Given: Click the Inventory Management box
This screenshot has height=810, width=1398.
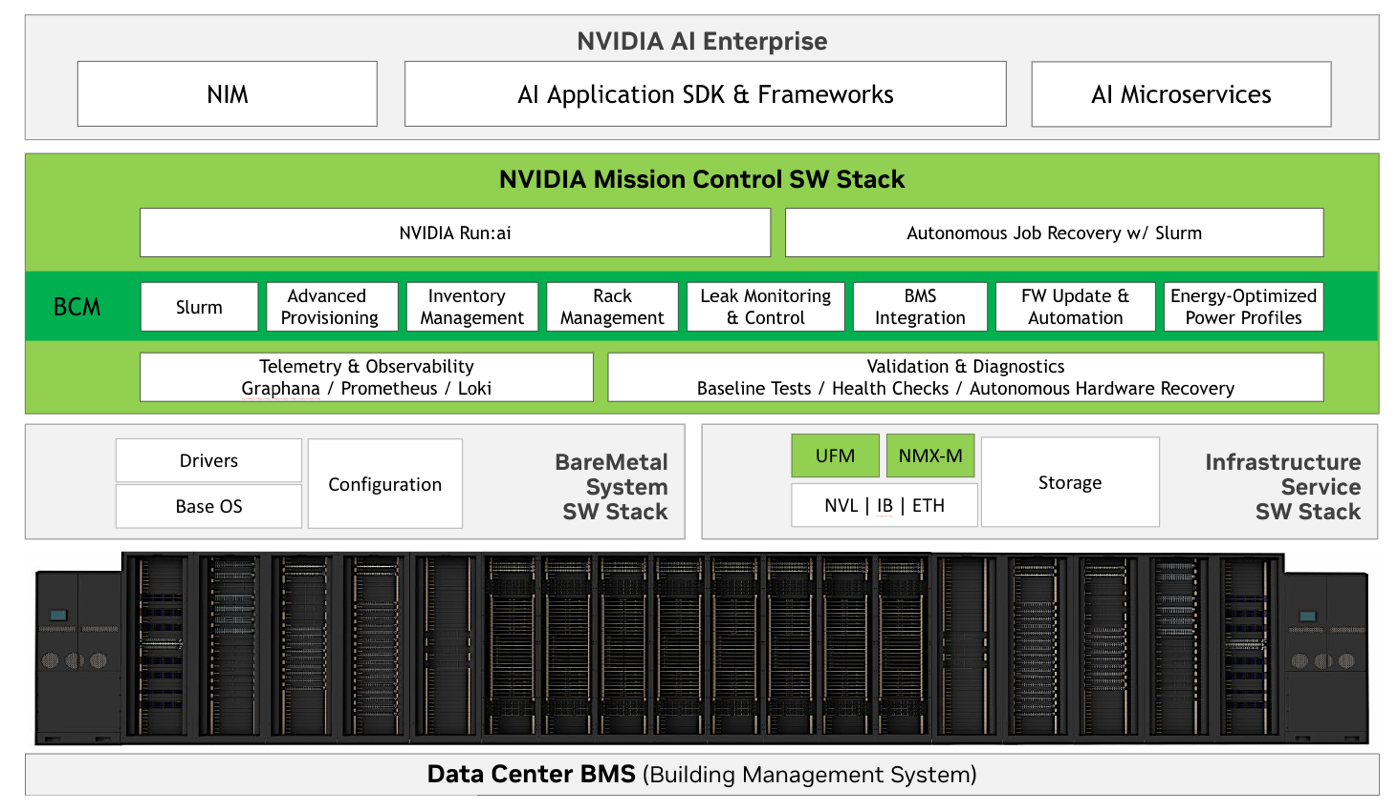Looking at the screenshot, I should 472,307.
